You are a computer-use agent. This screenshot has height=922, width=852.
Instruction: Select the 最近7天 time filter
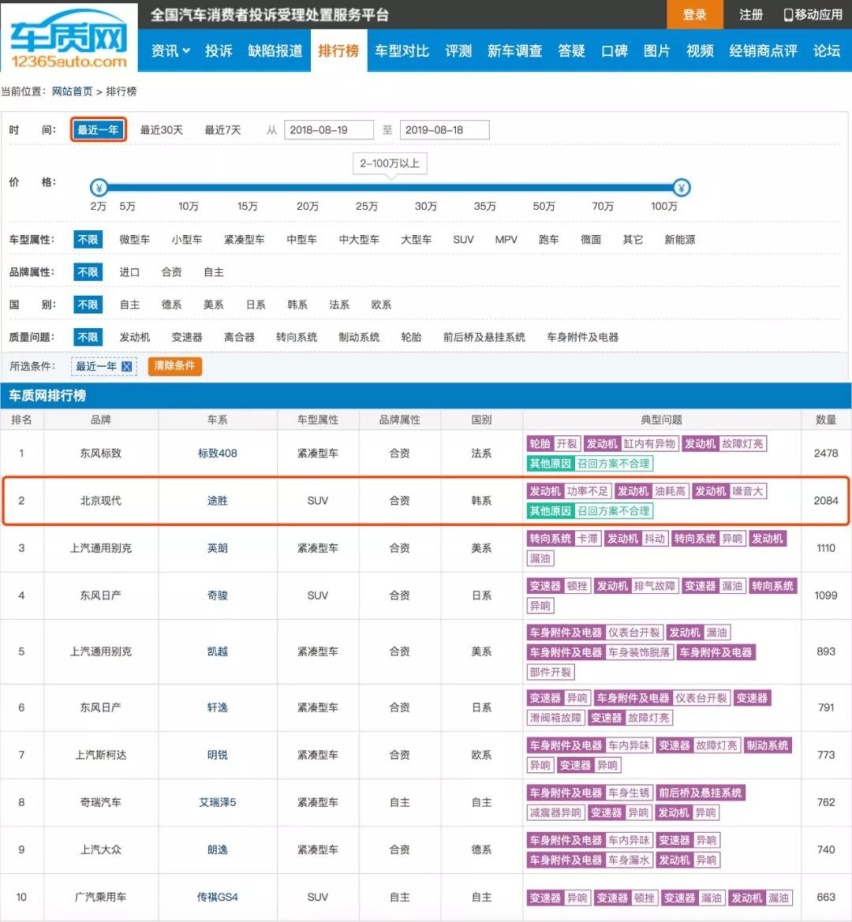[x=222, y=130]
